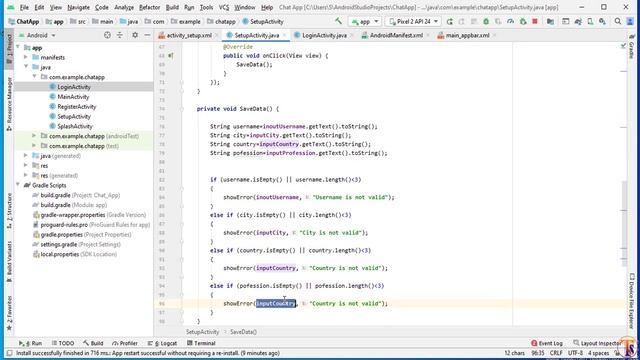
Task: Click Attach Debugger to Android Process icon
Action: [x=523, y=22]
